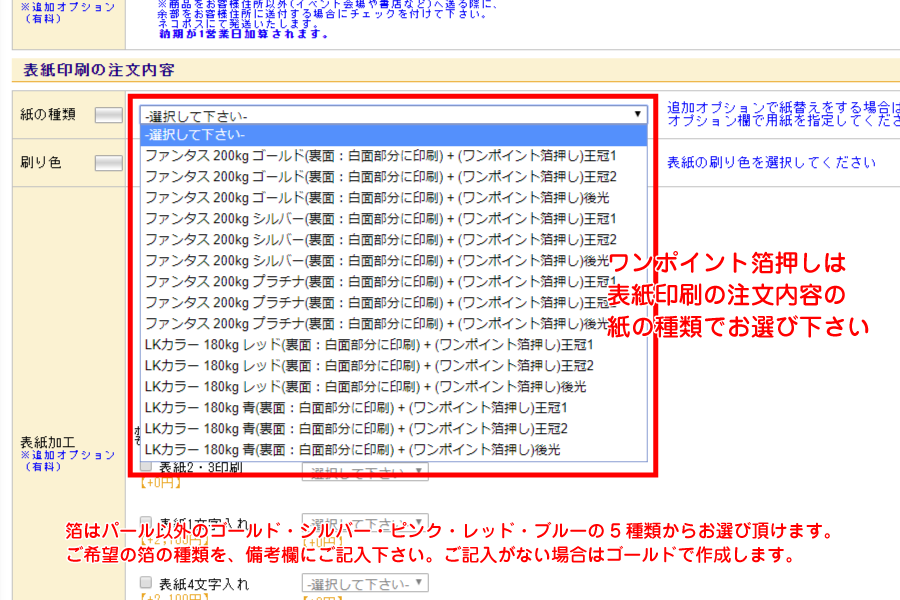Open dropdown next to 表紙4文字入れ

point(365,583)
